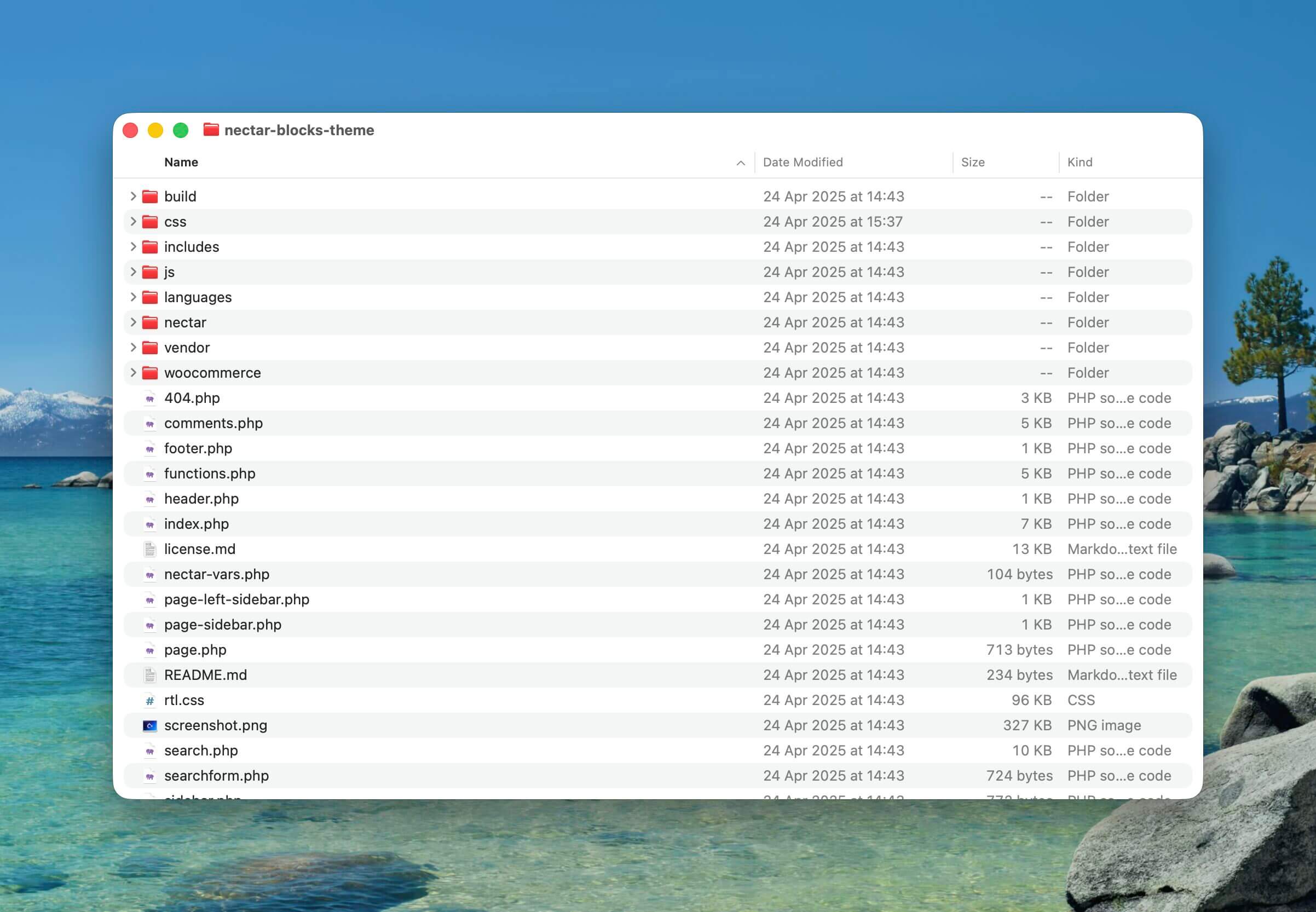Click the PHP icon next to 404.php
1316x912 pixels.
[x=149, y=399]
